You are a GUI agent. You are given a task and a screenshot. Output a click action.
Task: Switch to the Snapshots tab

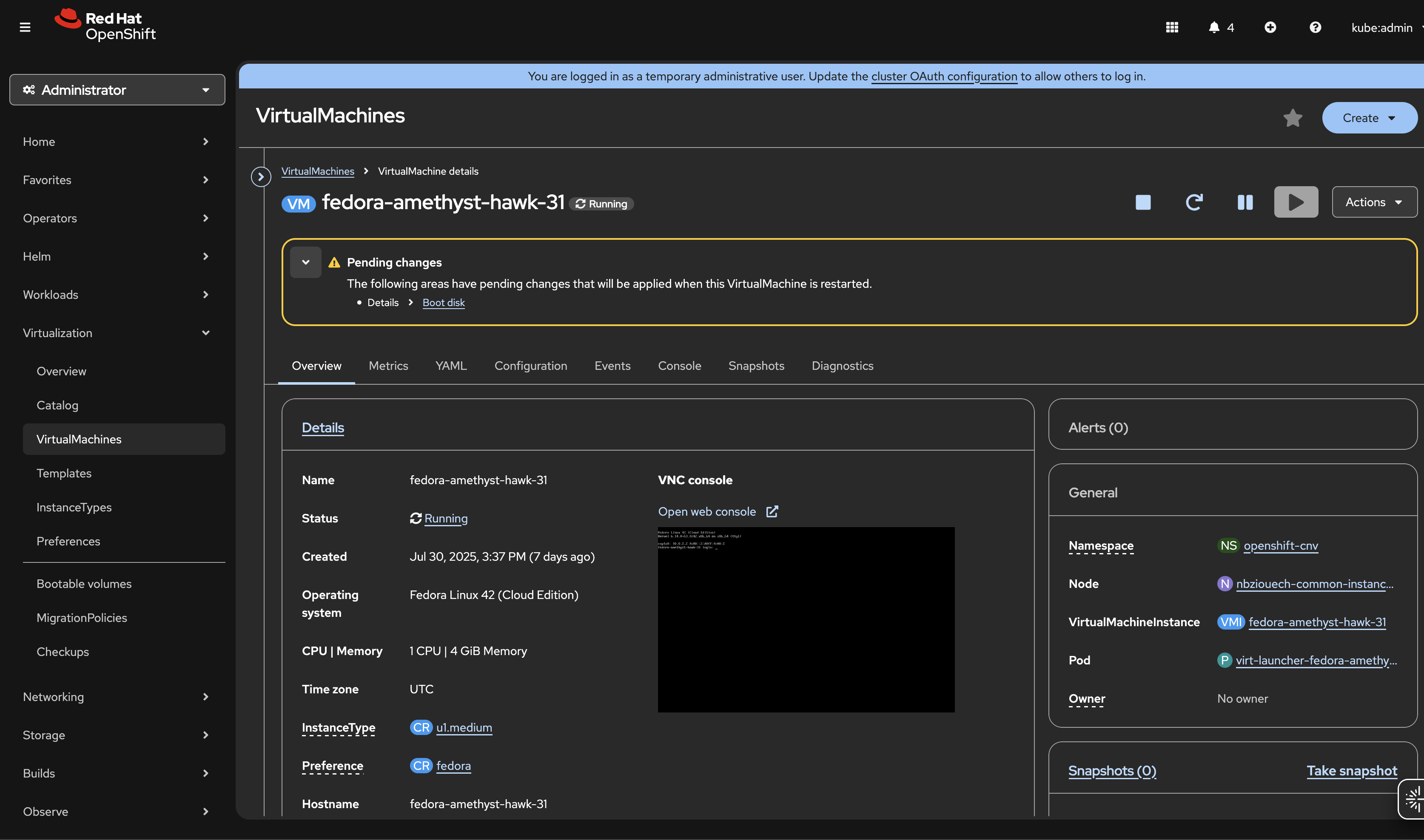pyautogui.click(x=756, y=366)
